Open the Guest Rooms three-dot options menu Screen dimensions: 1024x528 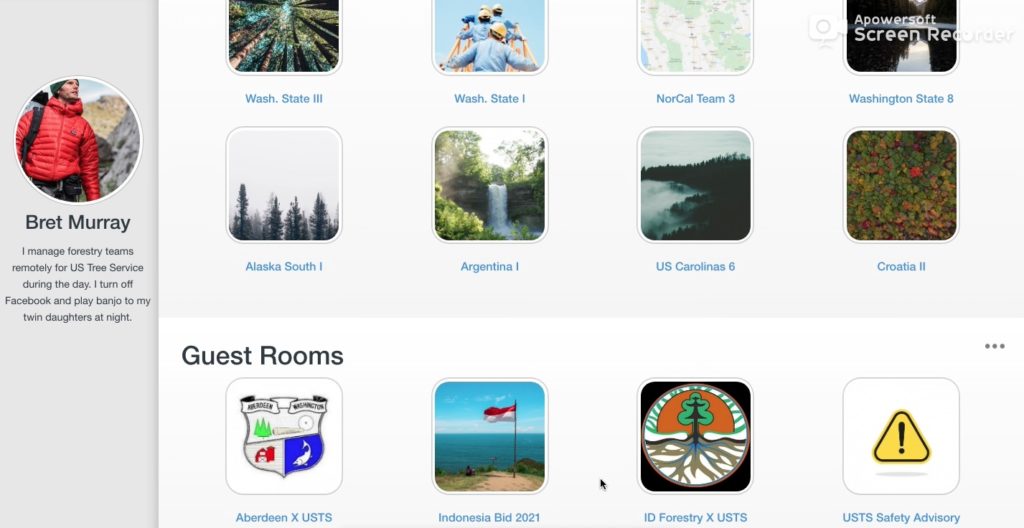point(995,346)
